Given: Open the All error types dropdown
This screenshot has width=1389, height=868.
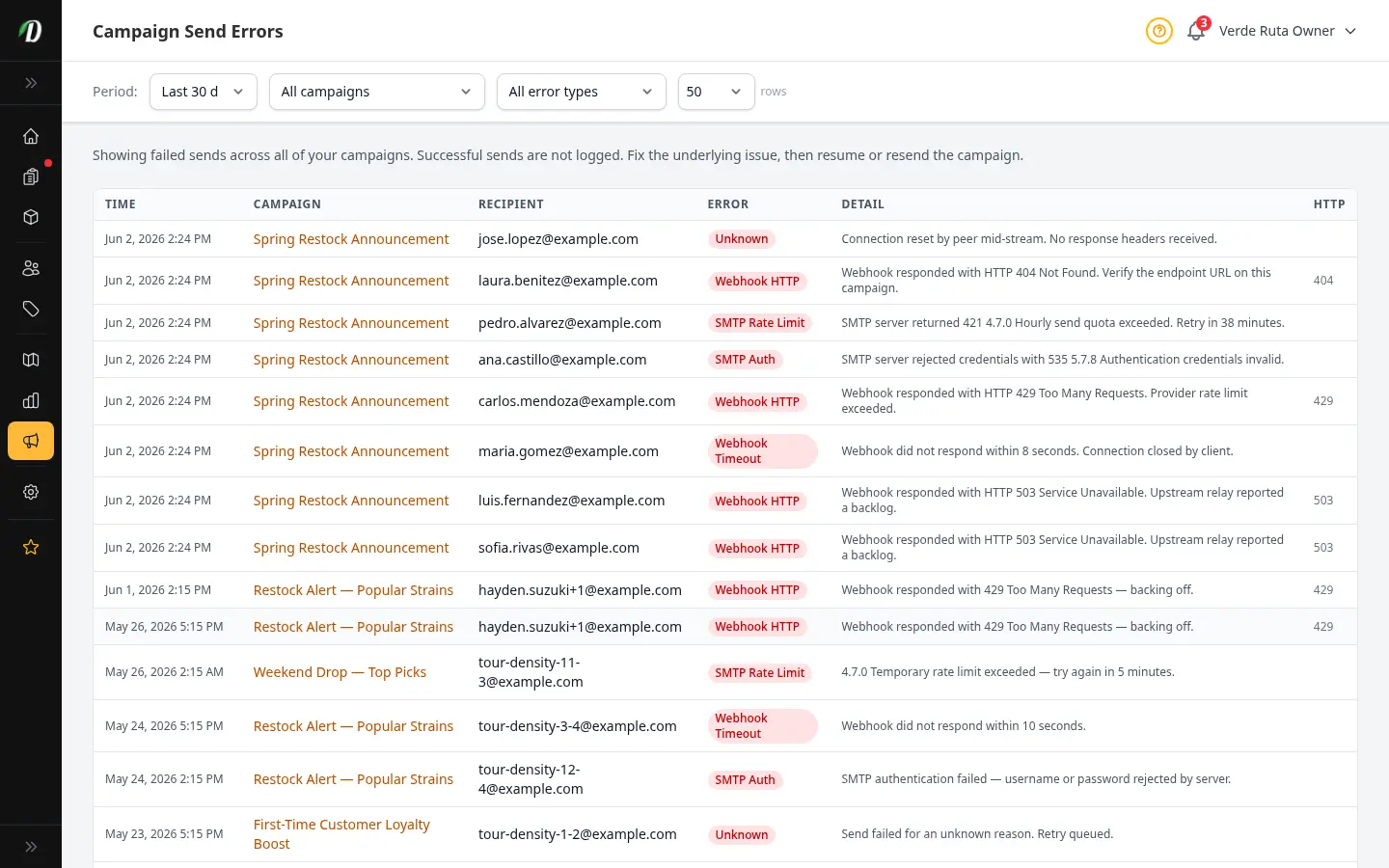Looking at the screenshot, I should [x=581, y=92].
